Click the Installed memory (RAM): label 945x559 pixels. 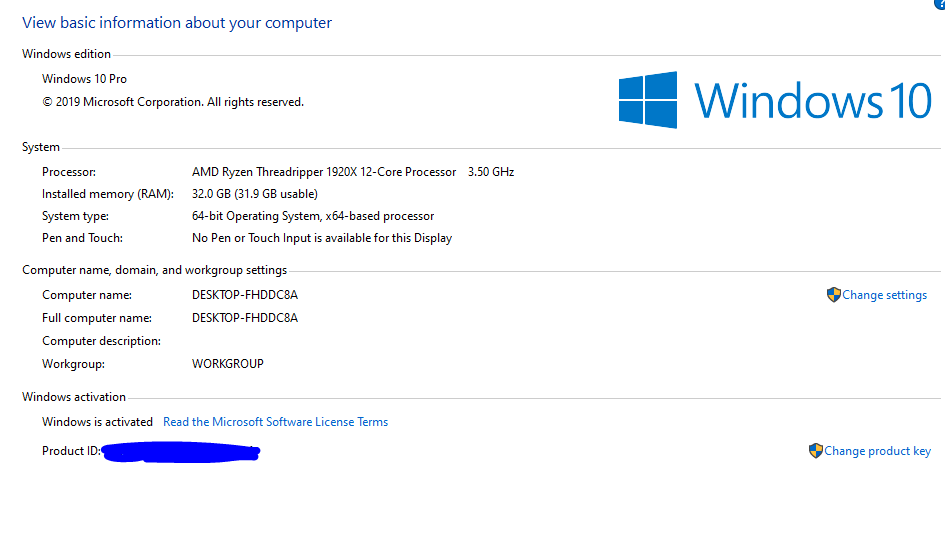tap(107, 194)
